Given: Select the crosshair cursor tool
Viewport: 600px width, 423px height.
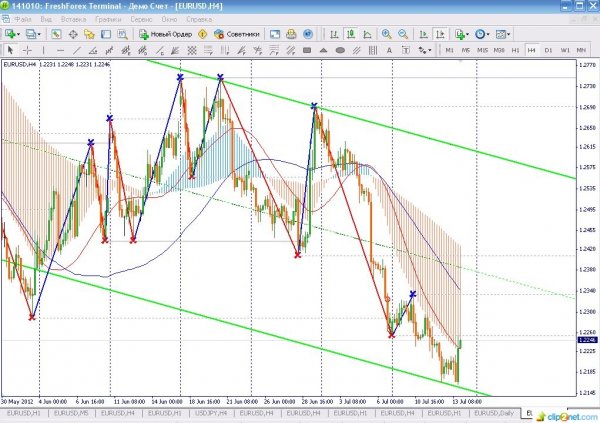Looking at the screenshot, I should (27, 49).
